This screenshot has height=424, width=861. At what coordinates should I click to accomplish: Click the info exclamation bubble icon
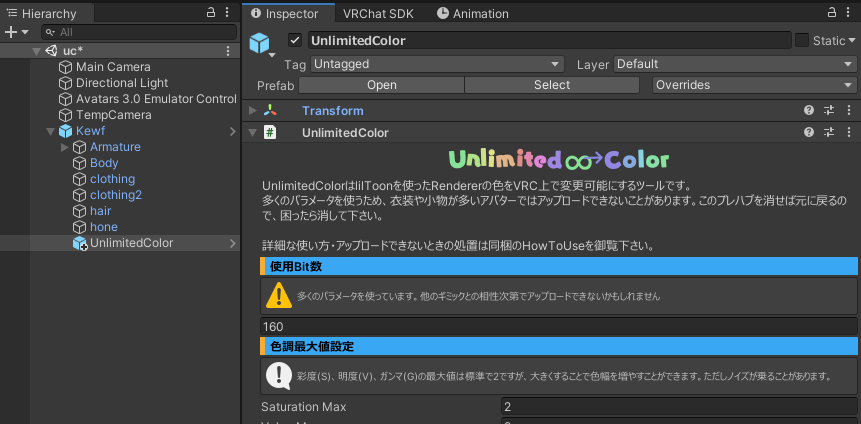[279, 376]
